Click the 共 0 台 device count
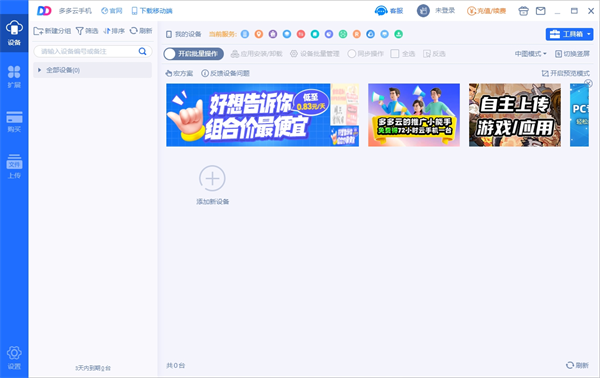 176,365
